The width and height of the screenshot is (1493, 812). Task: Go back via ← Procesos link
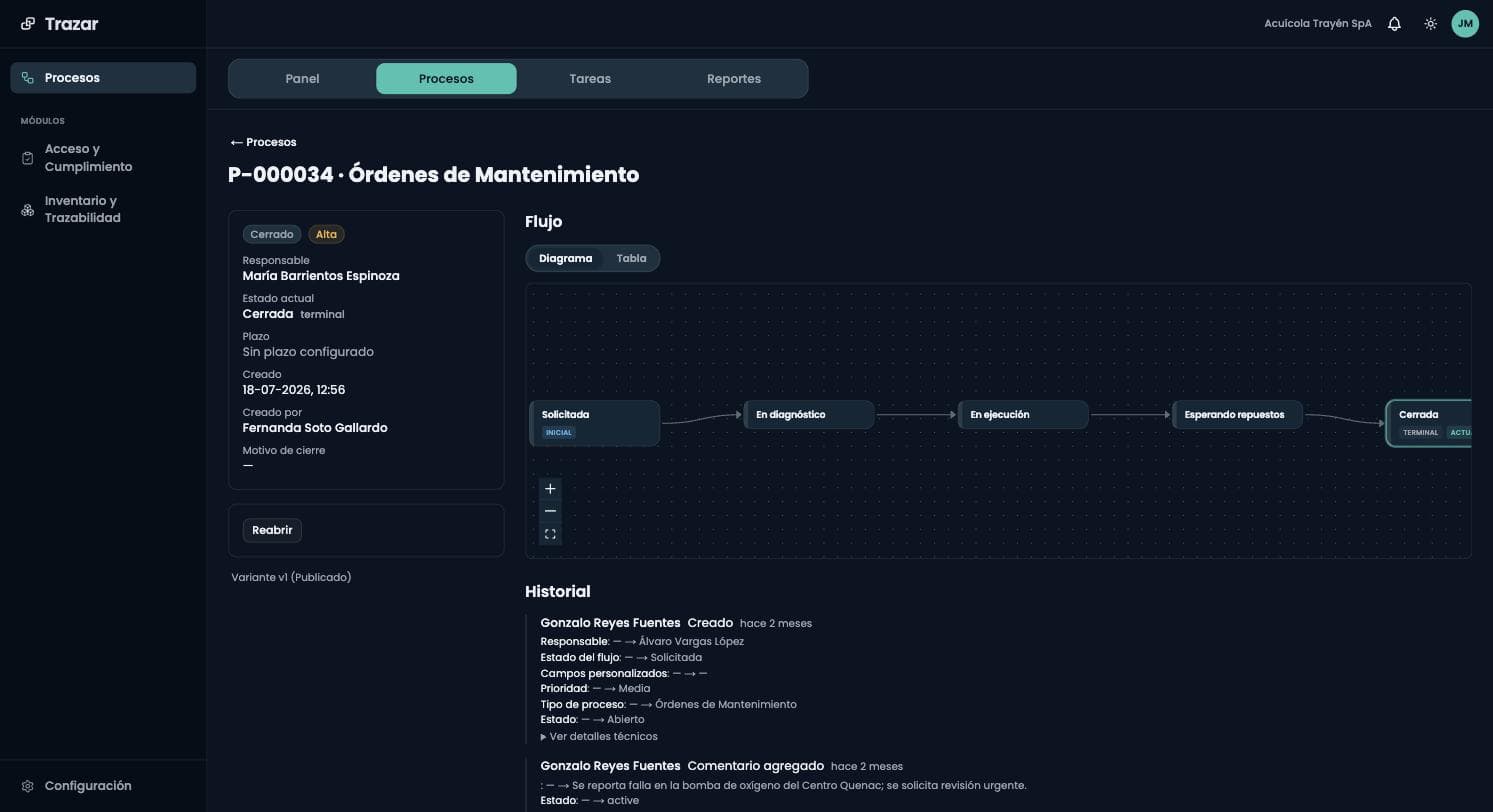click(263, 142)
